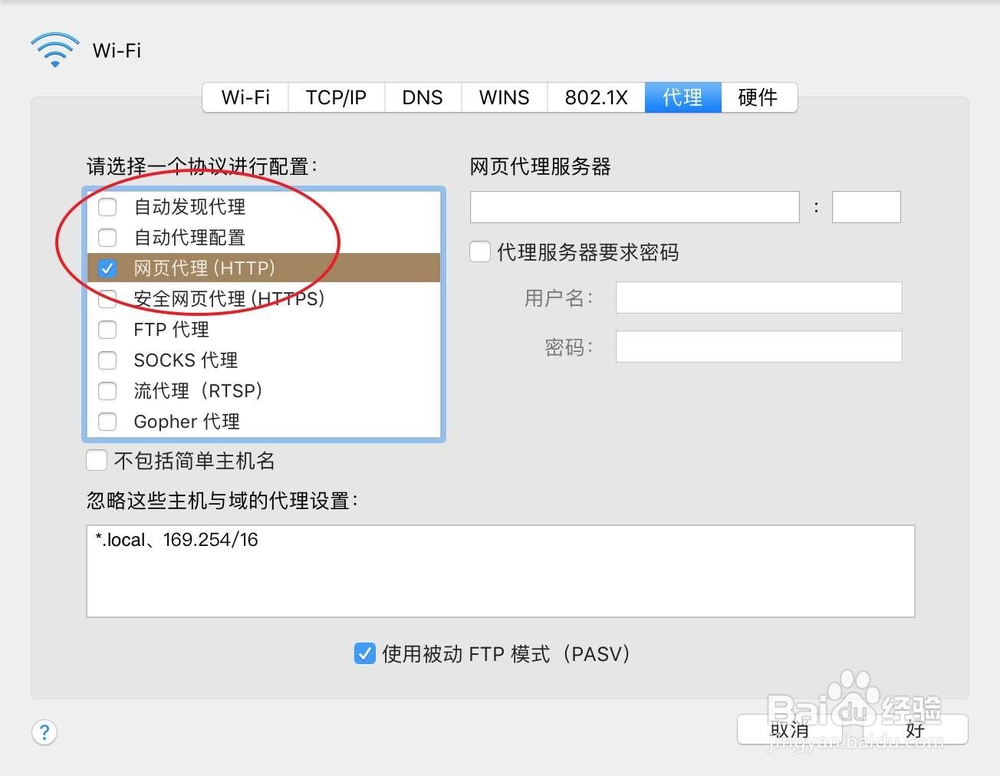Confirm settings with the 好 button
Image resolution: width=1000 pixels, height=776 pixels.
914,730
